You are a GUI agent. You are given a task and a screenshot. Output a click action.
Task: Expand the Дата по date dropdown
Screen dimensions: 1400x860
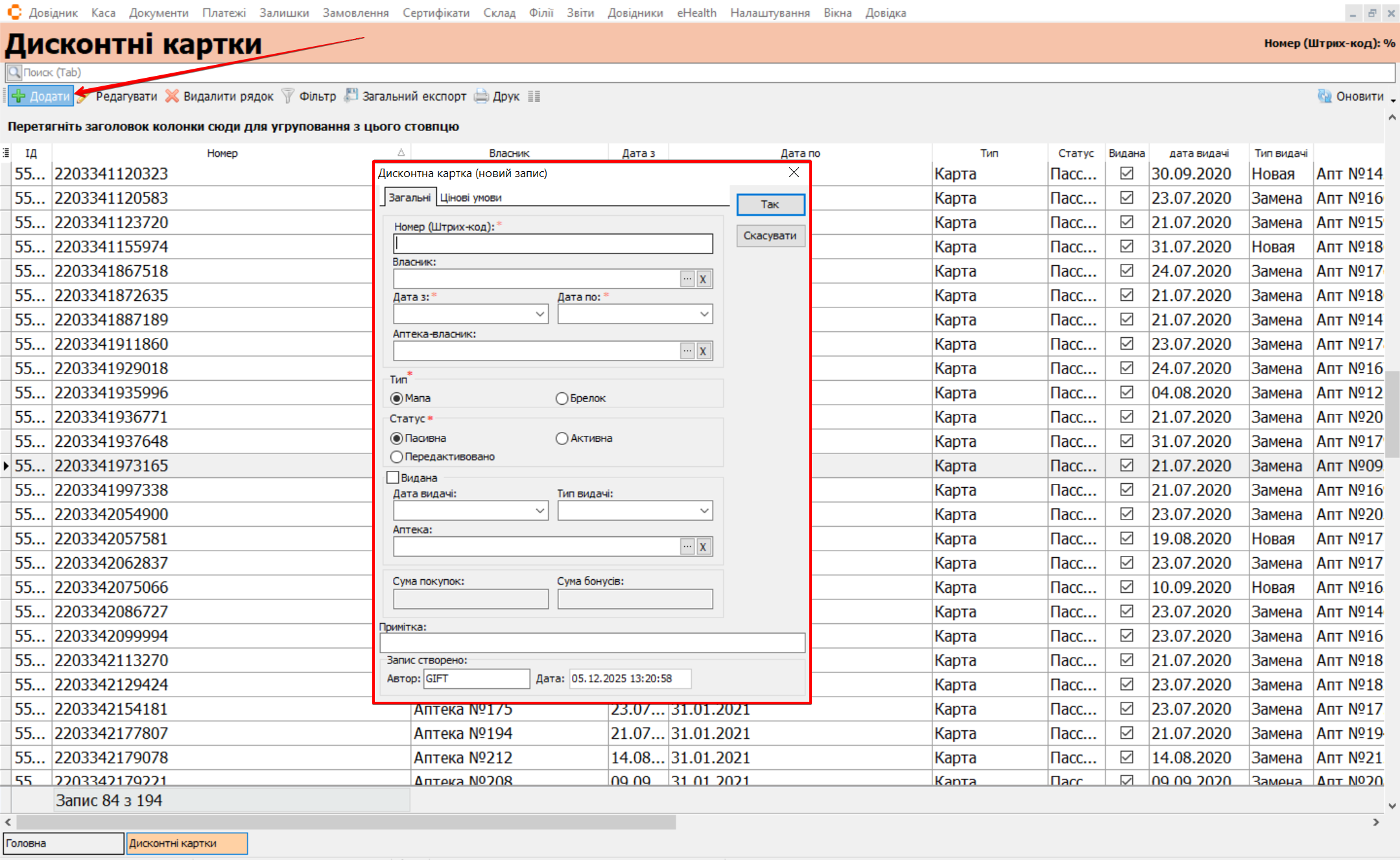pos(704,315)
